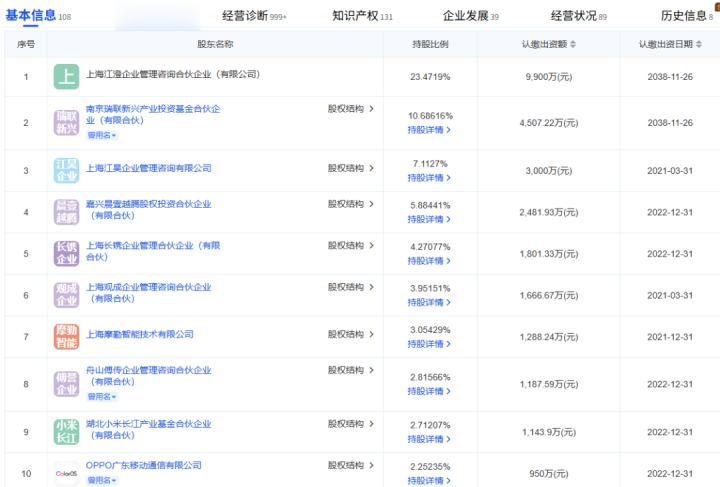
Task: Click the orange 摩勤智能 logo icon
Action: click(x=66, y=336)
